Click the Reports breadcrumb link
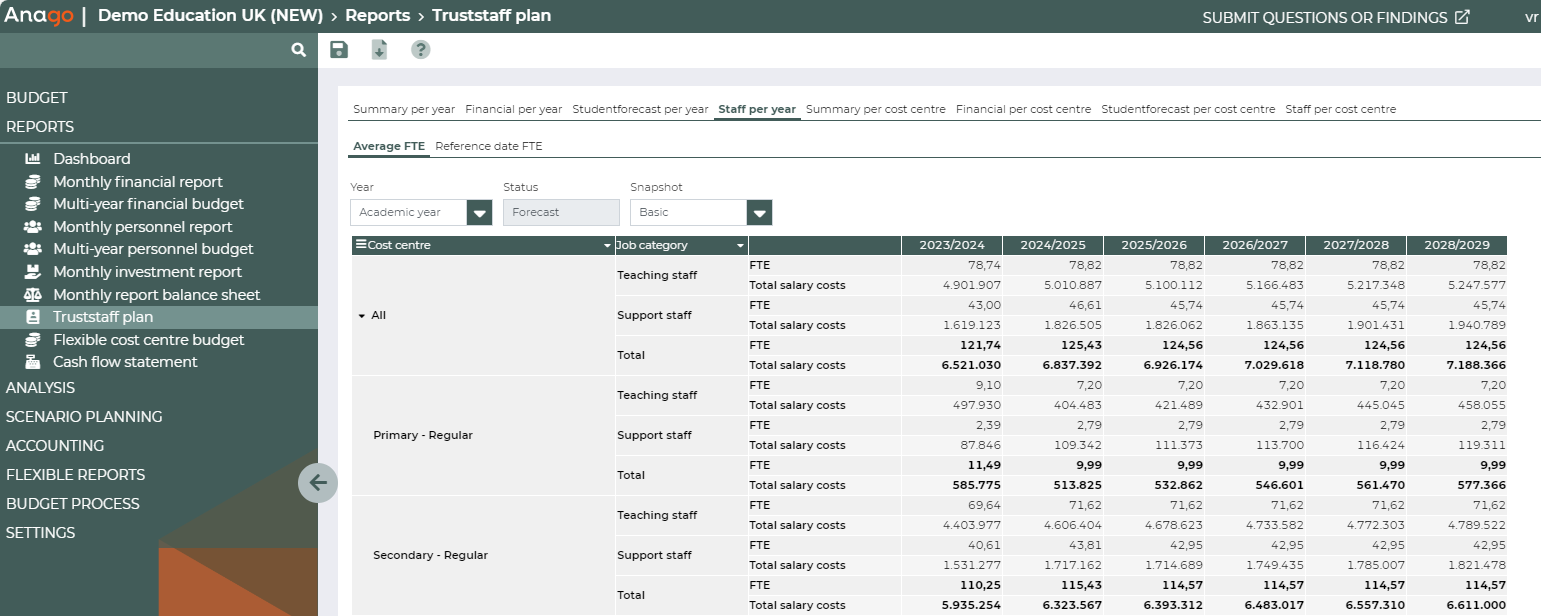The width and height of the screenshot is (1541, 616). pos(378,16)
